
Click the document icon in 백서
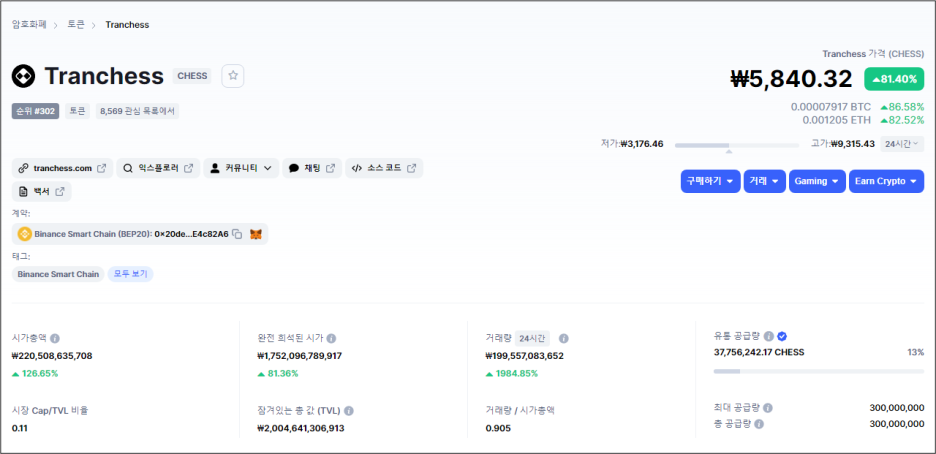click(x=23, y=192)
